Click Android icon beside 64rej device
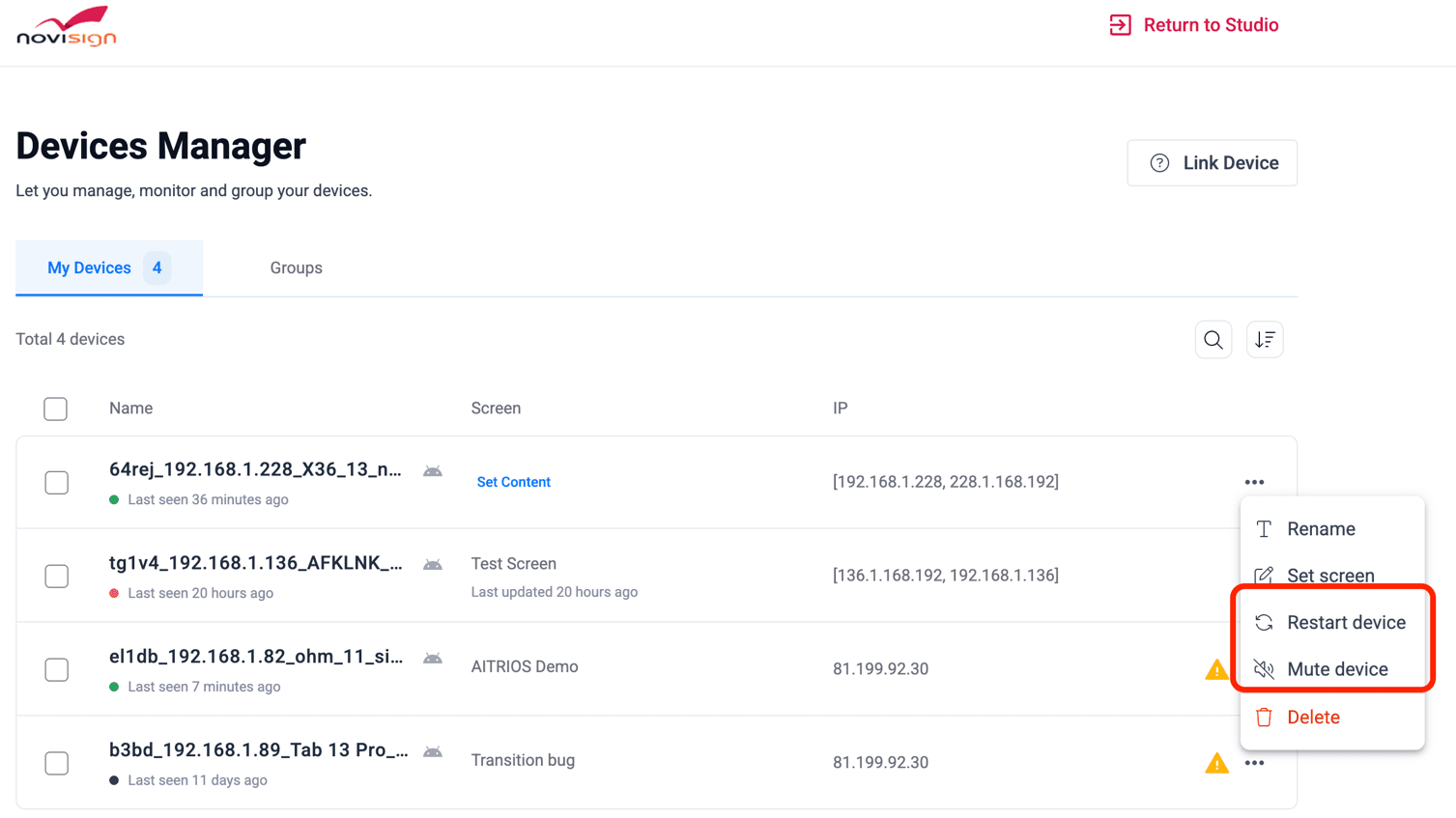The width and height of the screenshot is (1456, 818). click(433, 471)
